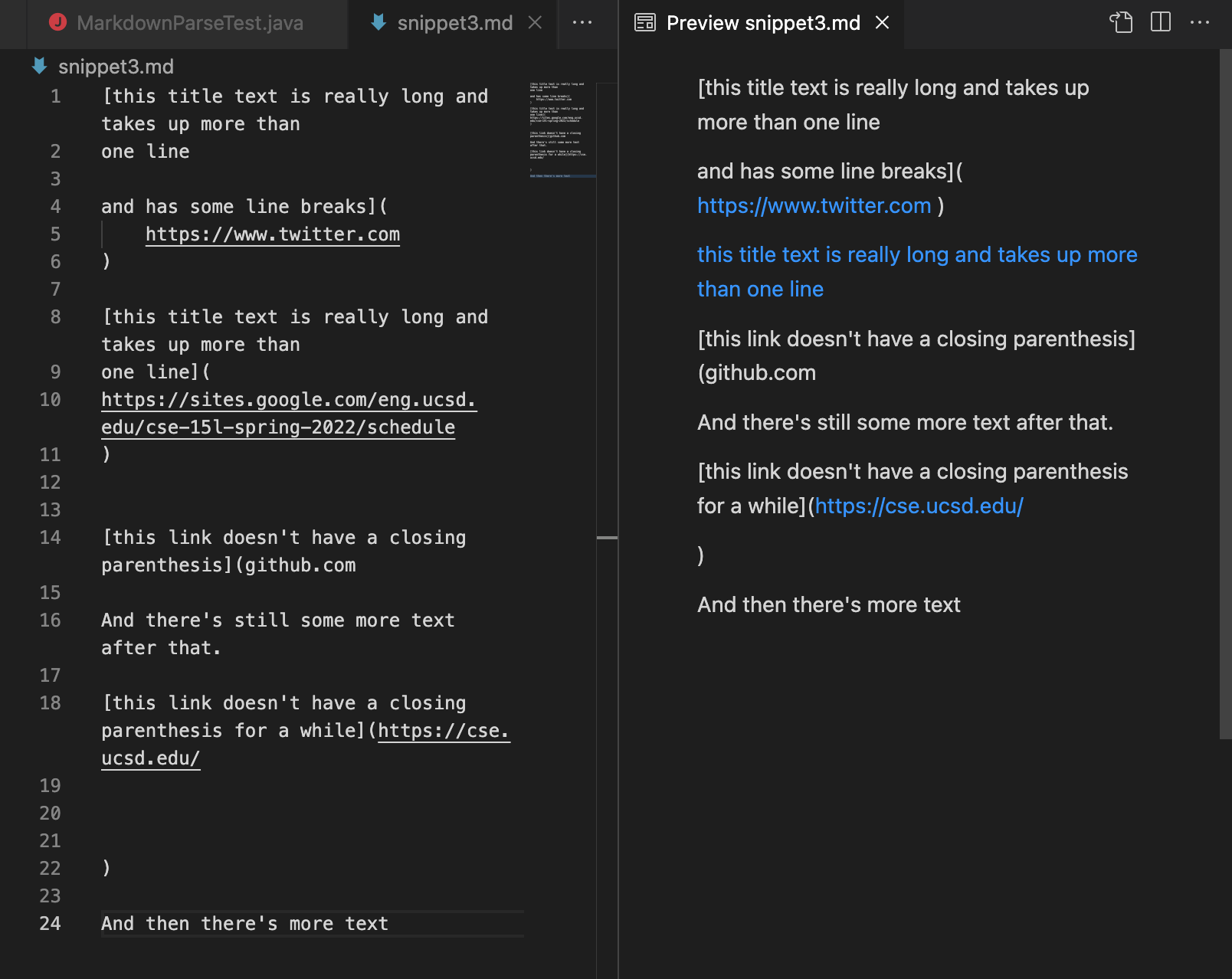Close the snippet3.md editor tab

tap(535, 23)
